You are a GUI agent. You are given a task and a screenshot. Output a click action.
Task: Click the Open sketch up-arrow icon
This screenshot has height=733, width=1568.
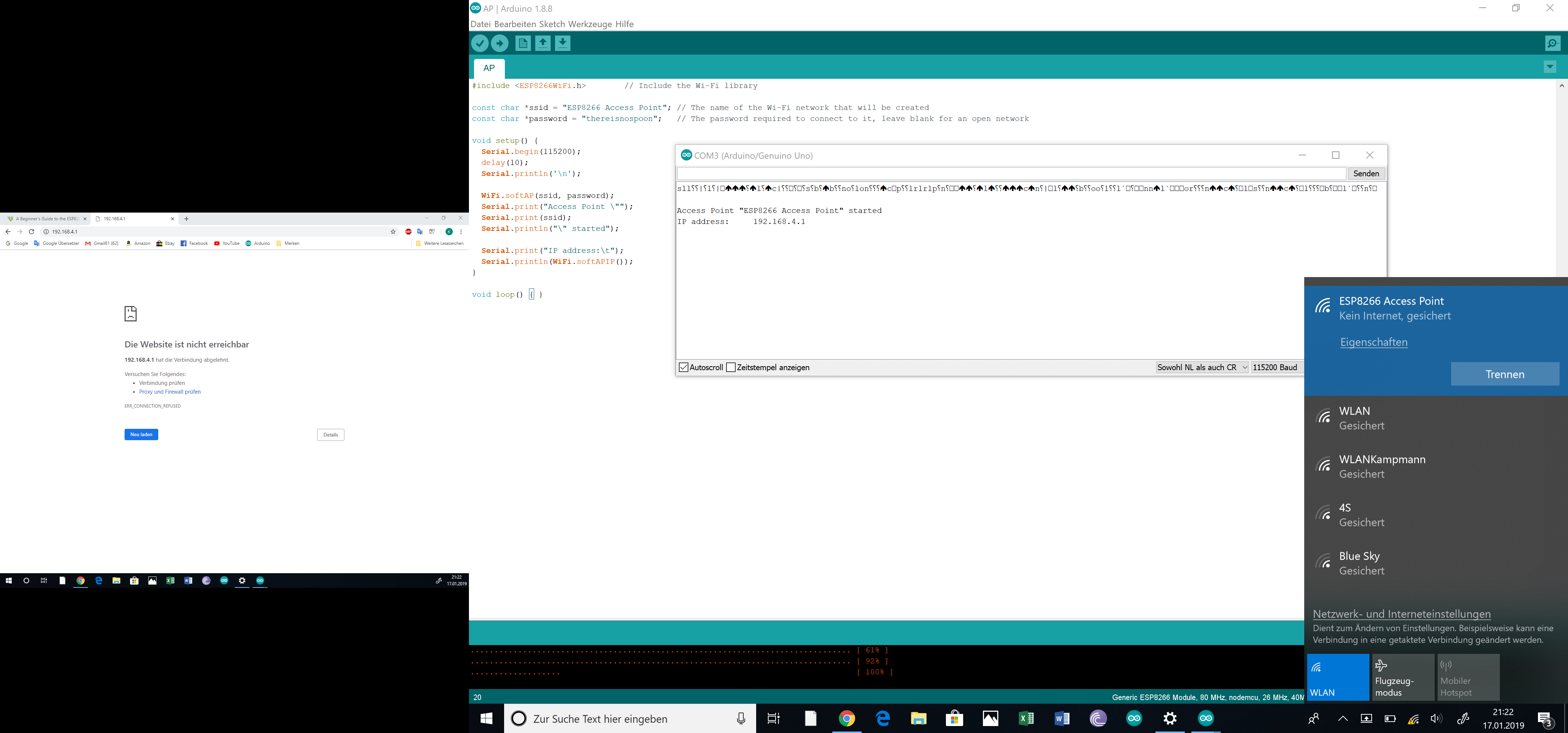point(542,43)
